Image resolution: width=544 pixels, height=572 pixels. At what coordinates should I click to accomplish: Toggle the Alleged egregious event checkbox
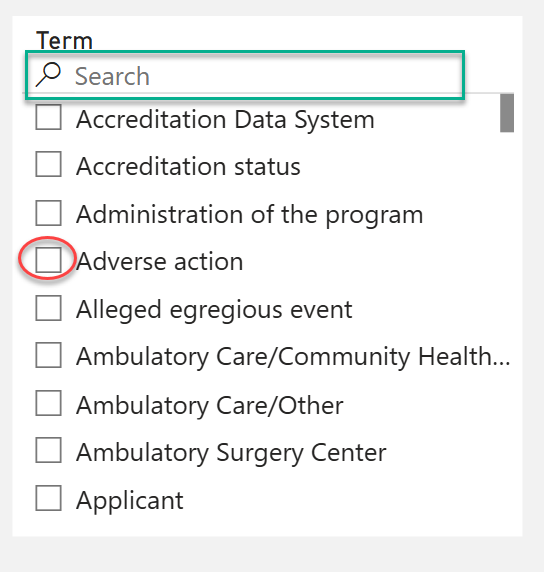48,308
